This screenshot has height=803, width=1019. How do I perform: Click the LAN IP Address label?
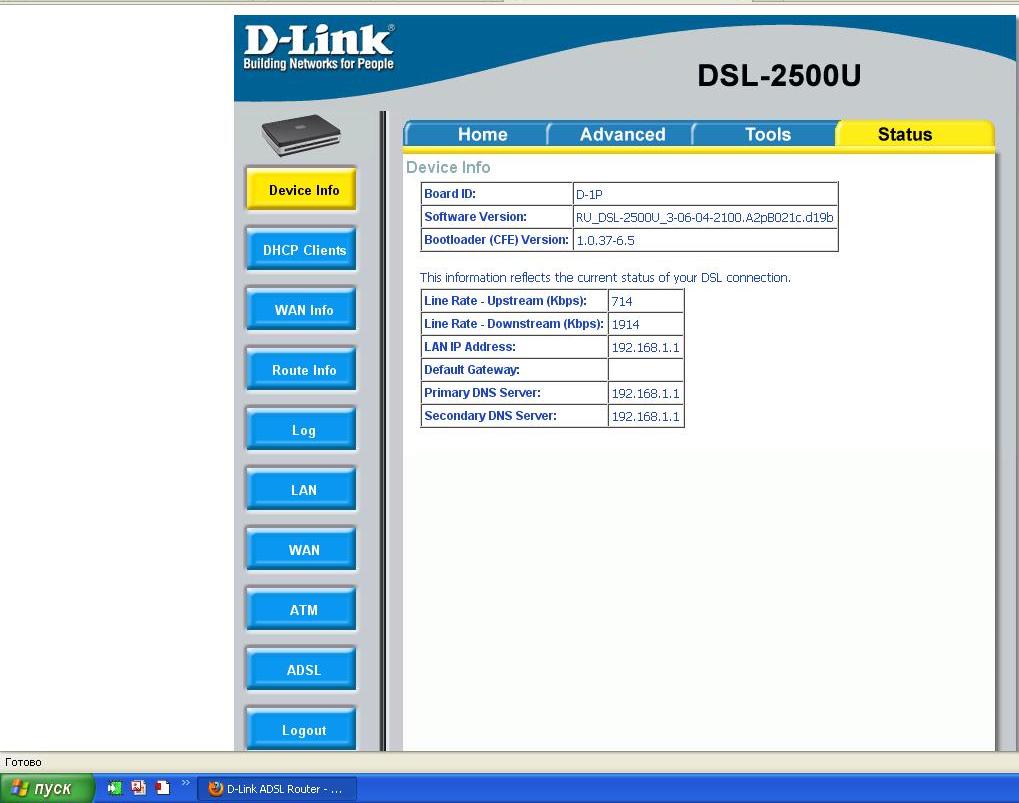coord(469,347)
